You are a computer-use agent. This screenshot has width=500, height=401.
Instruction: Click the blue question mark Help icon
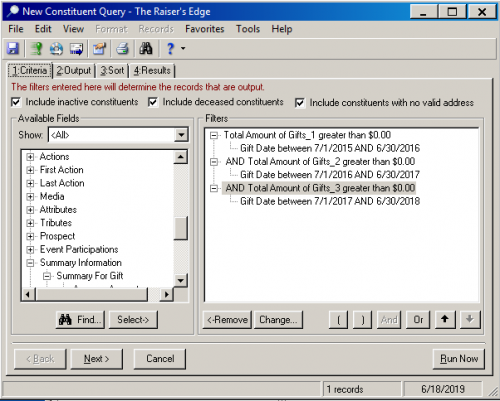click(x=170, y=49)
